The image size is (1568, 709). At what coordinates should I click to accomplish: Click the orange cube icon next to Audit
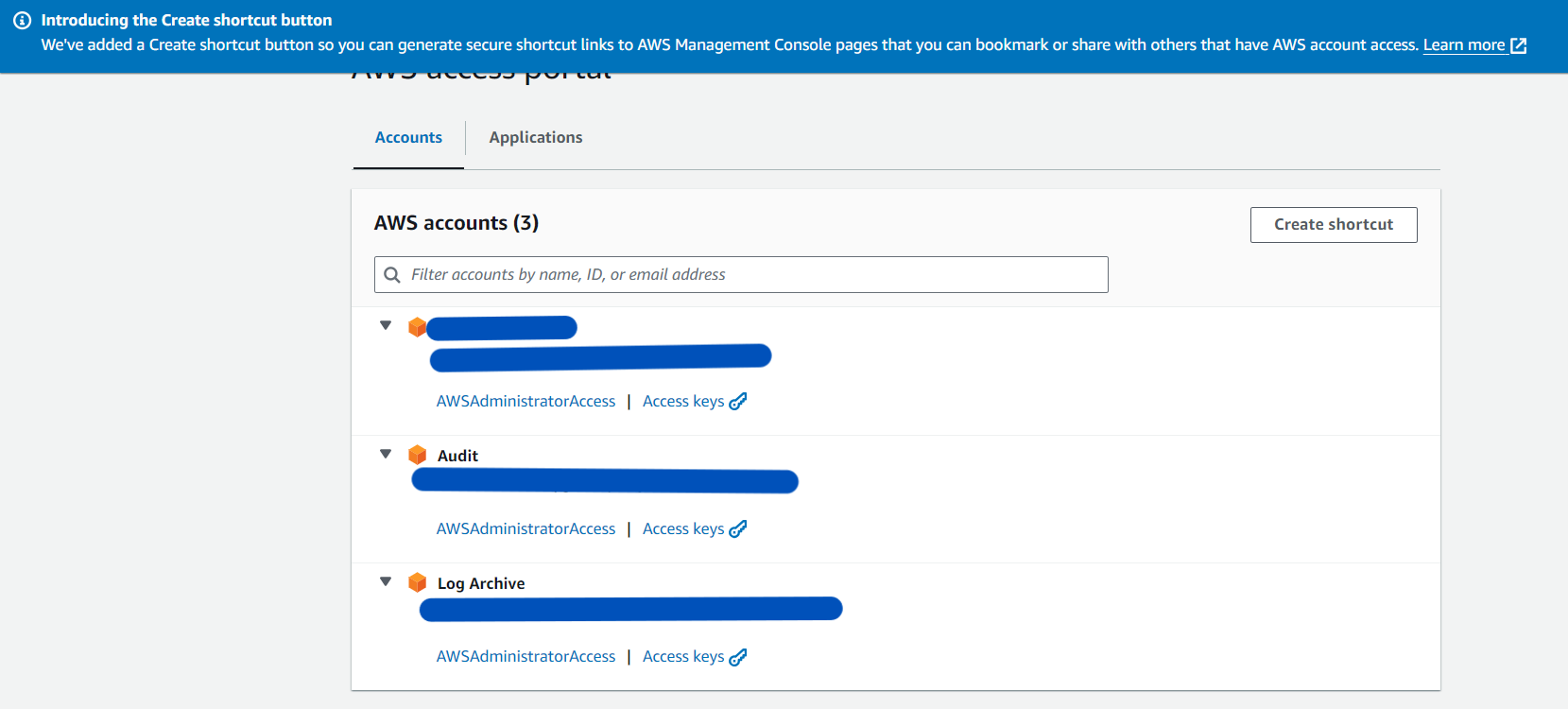(417, 455)
